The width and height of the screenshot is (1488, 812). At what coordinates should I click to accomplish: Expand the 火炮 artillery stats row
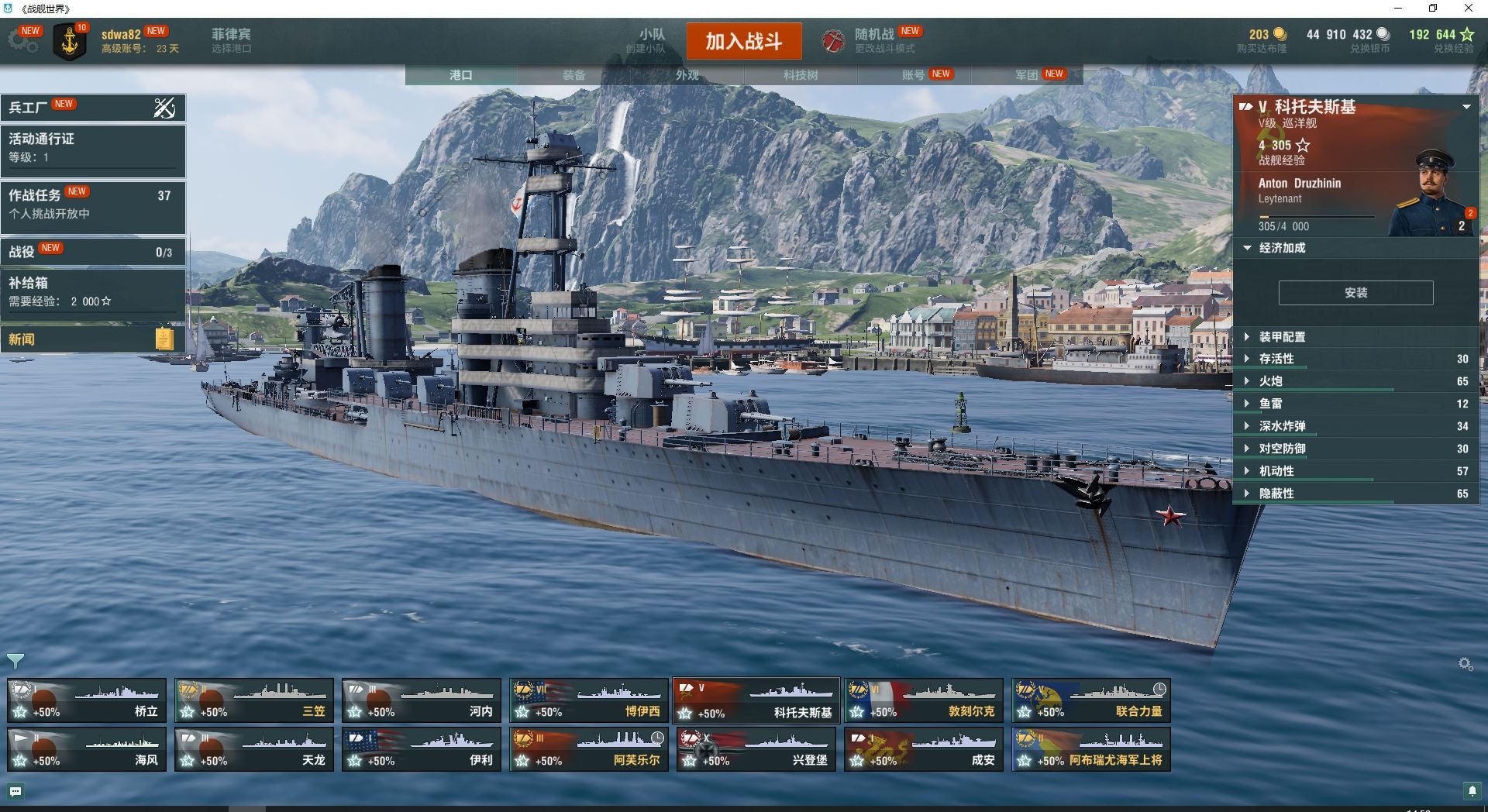coord(1356,381)
